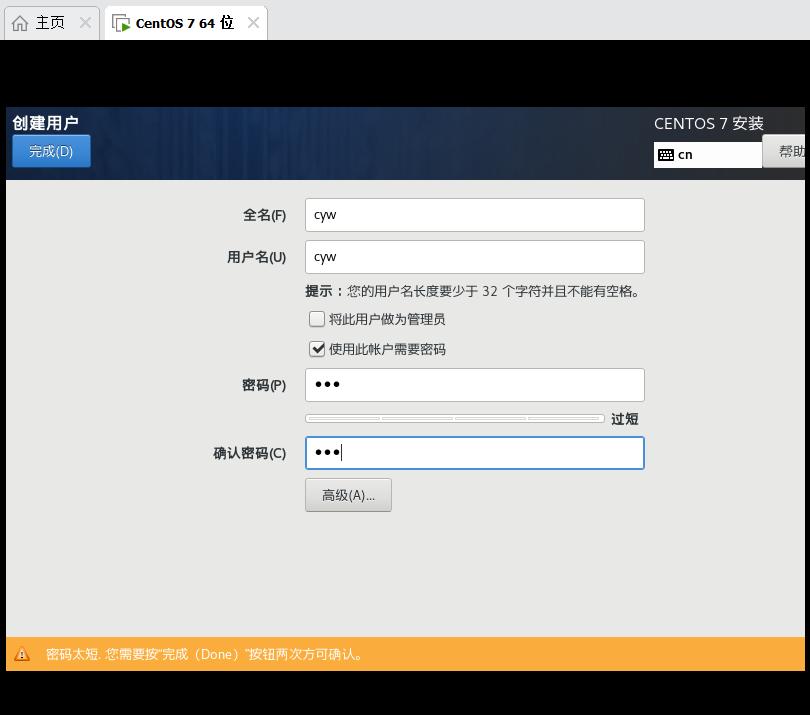This screenshot has width=810, height=715.
Task: Click the keyboard icon next to cn
Action: (666, 155)
